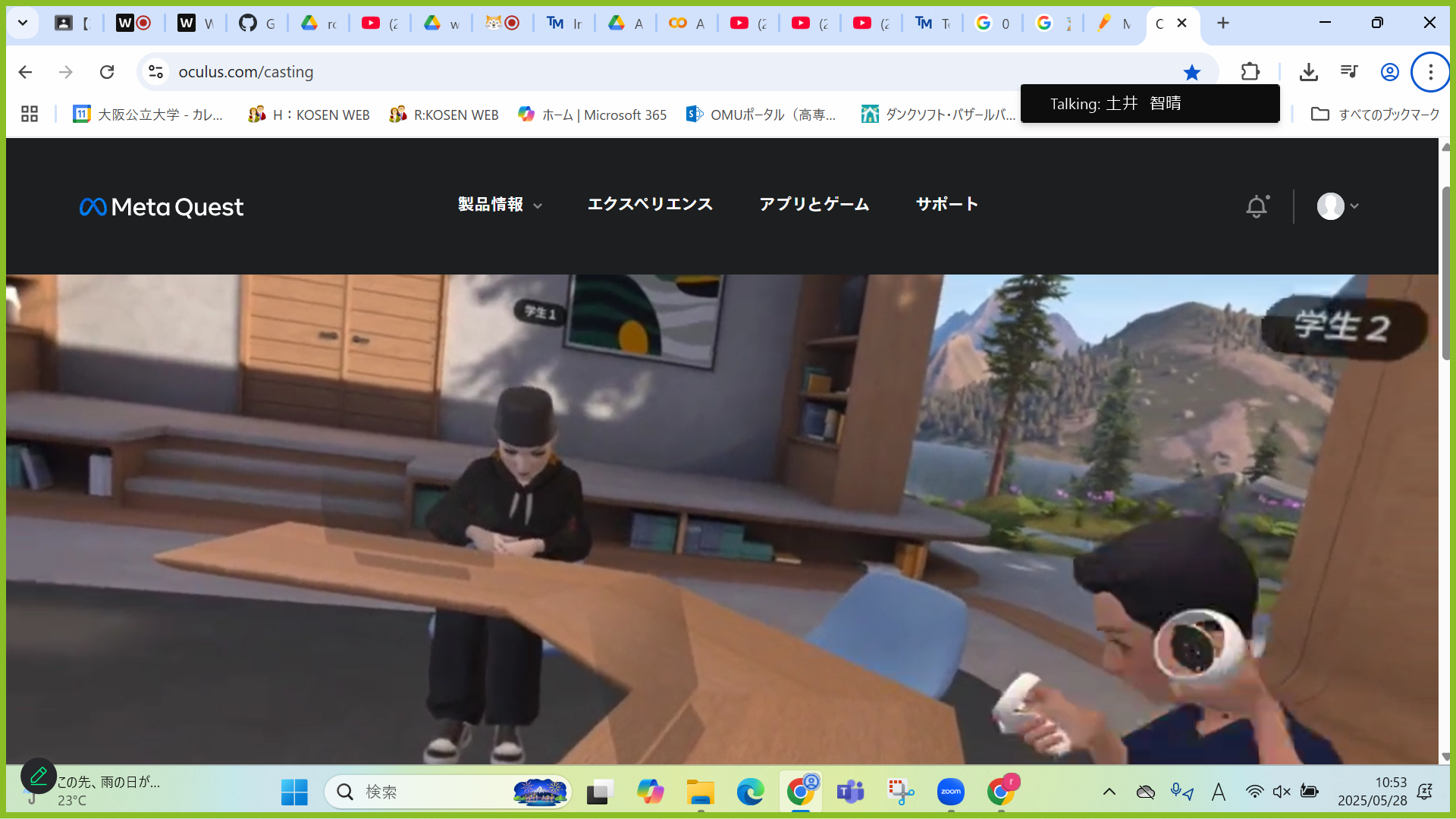Viewport: 1456px width, 819px height.
Task: Toggle the volume mute icon in tray
Action: tap(1282, 792)
